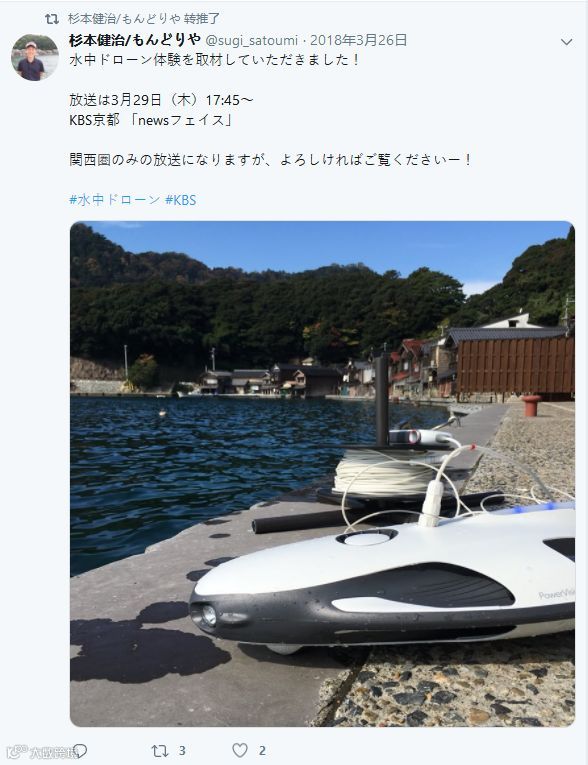View the like count of 2
The width and height of the screenshot is (588, 765).
point(262,750)
